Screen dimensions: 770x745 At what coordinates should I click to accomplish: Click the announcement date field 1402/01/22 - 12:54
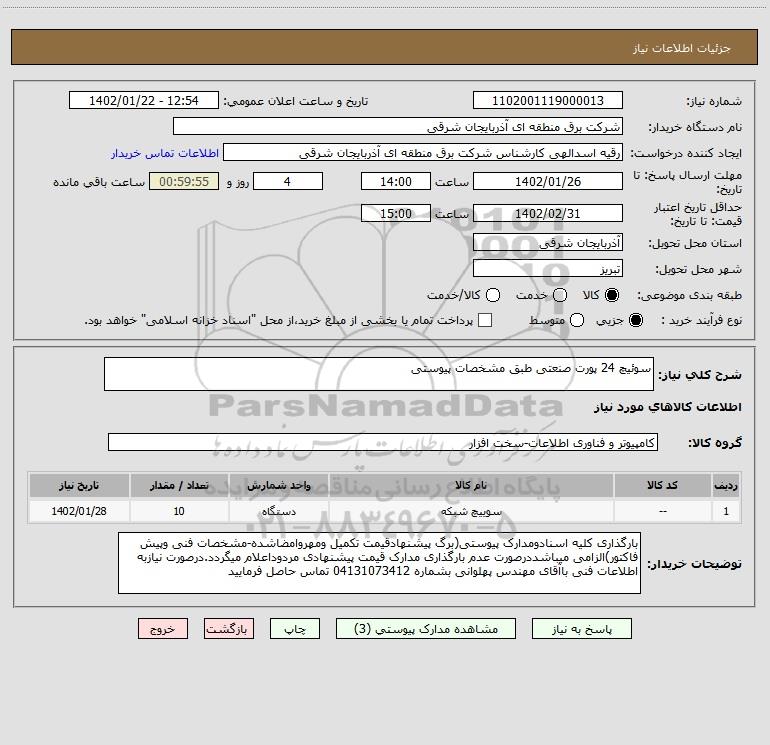coord(144,101)
